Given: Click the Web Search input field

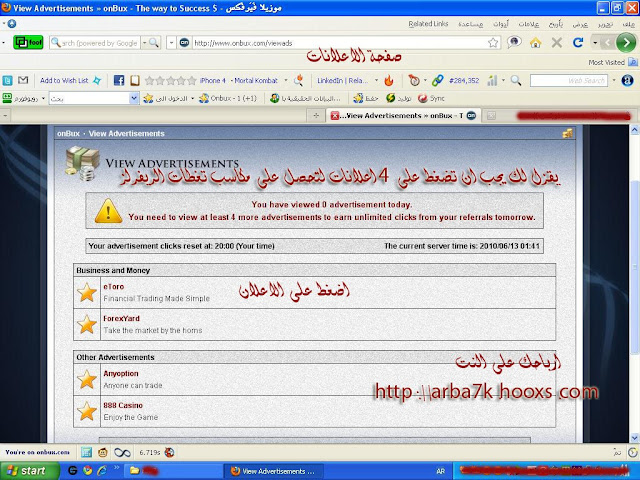Looking at the screenshot, I should [569, 80].
